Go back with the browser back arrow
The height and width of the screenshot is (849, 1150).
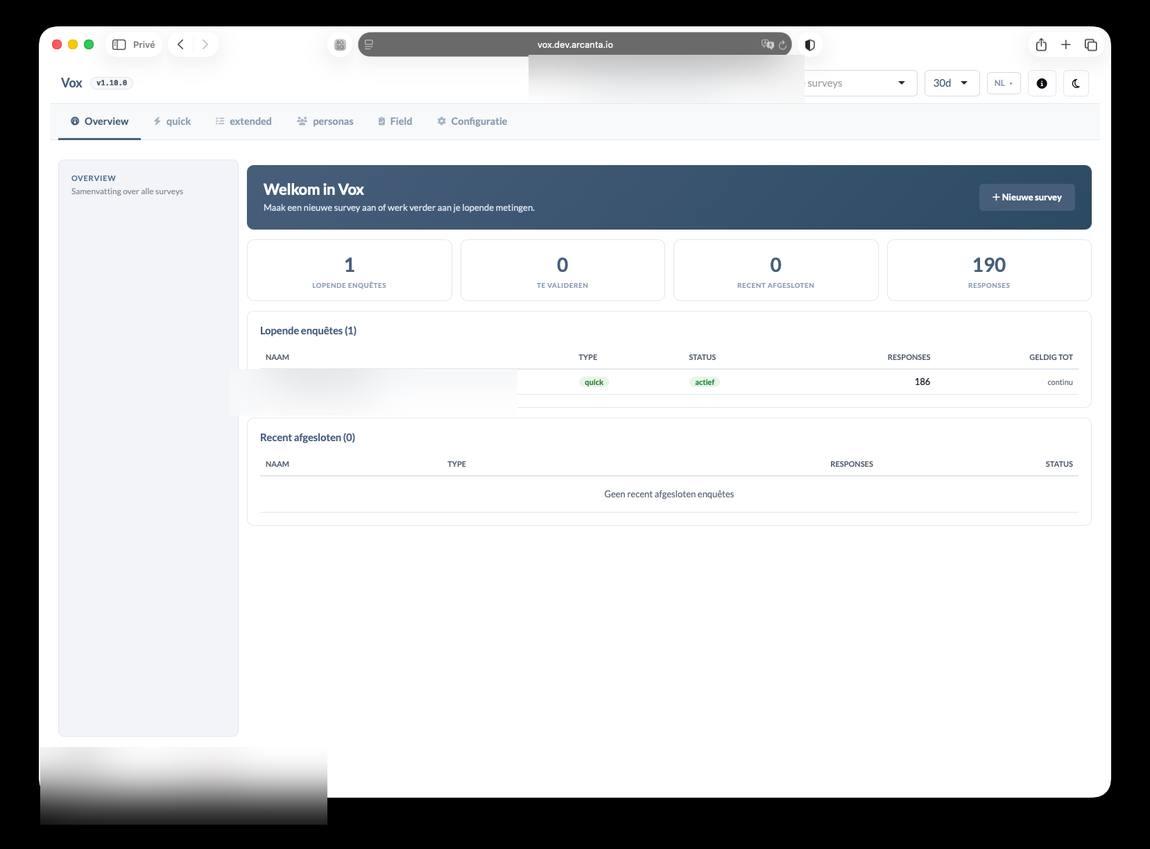point(180,45)
